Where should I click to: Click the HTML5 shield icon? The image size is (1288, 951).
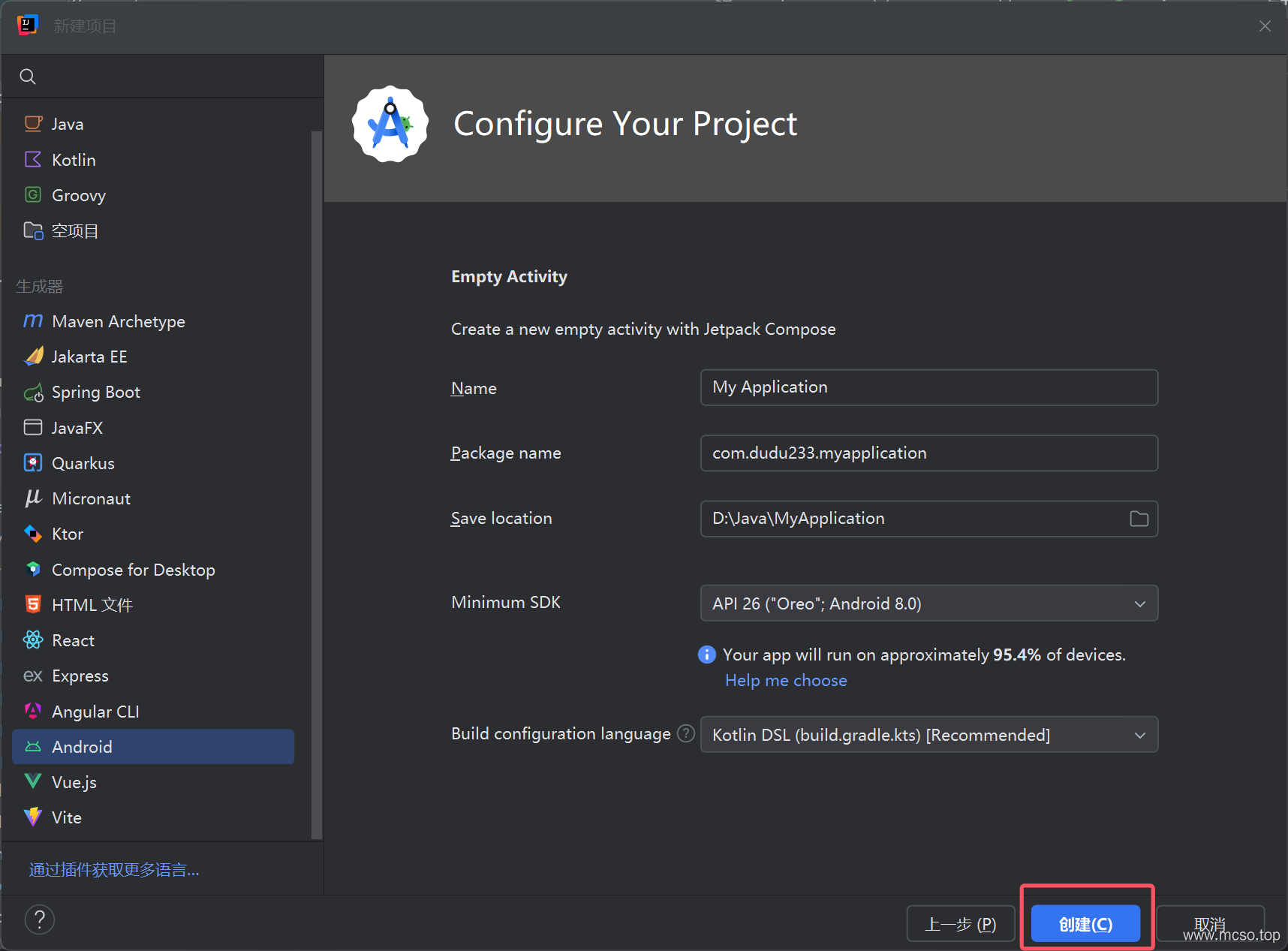click(x=33, y=604)
